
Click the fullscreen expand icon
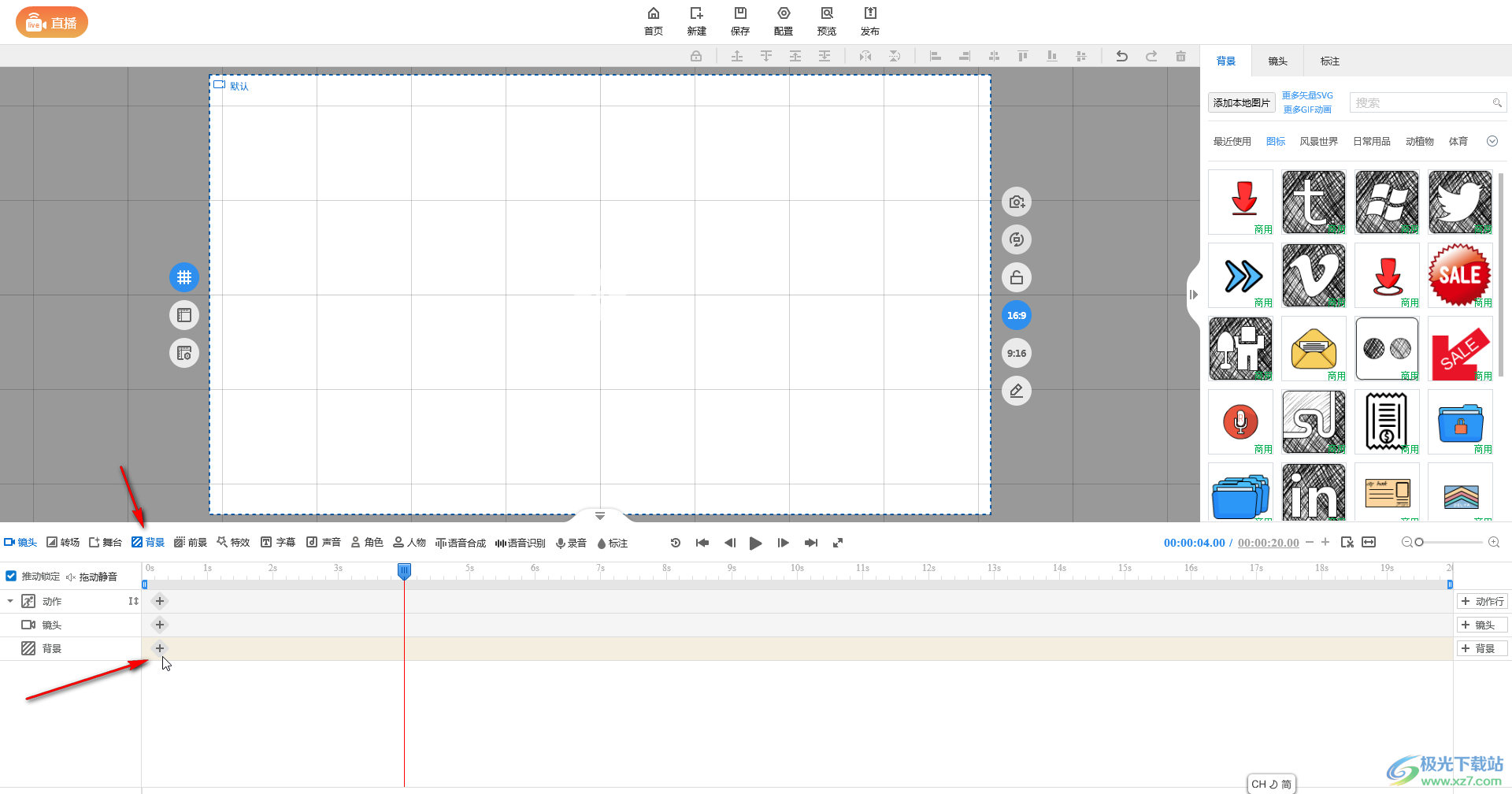pyautogui.click(x=838, y=543)
